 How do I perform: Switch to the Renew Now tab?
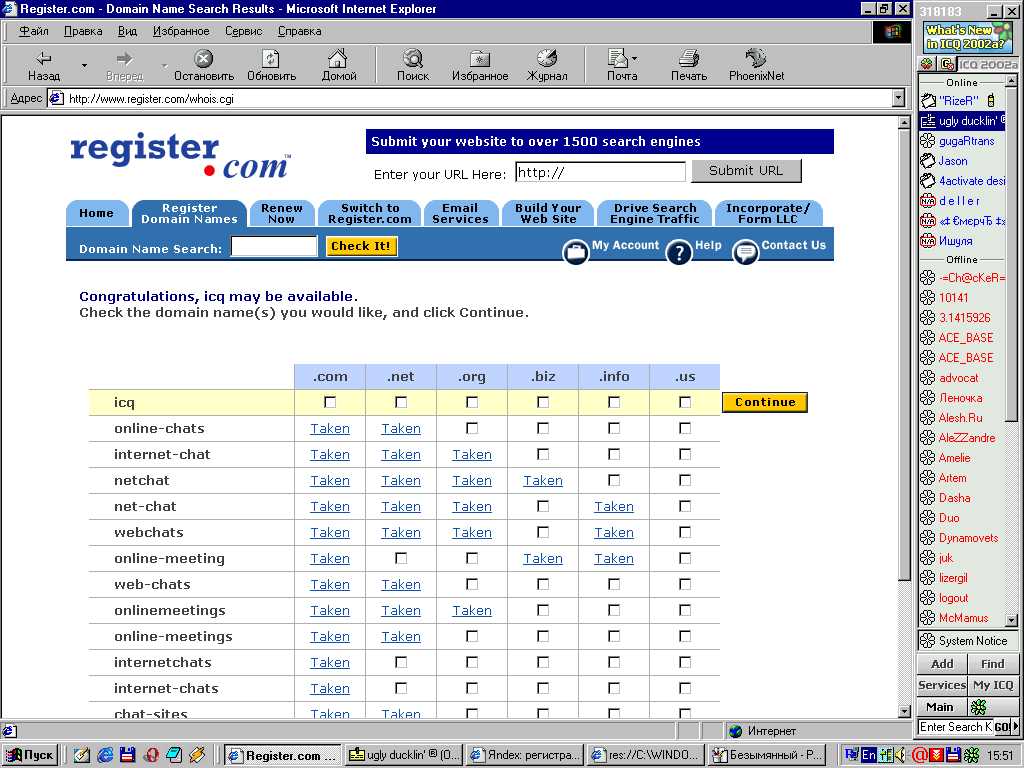click(x=281, y=214)
